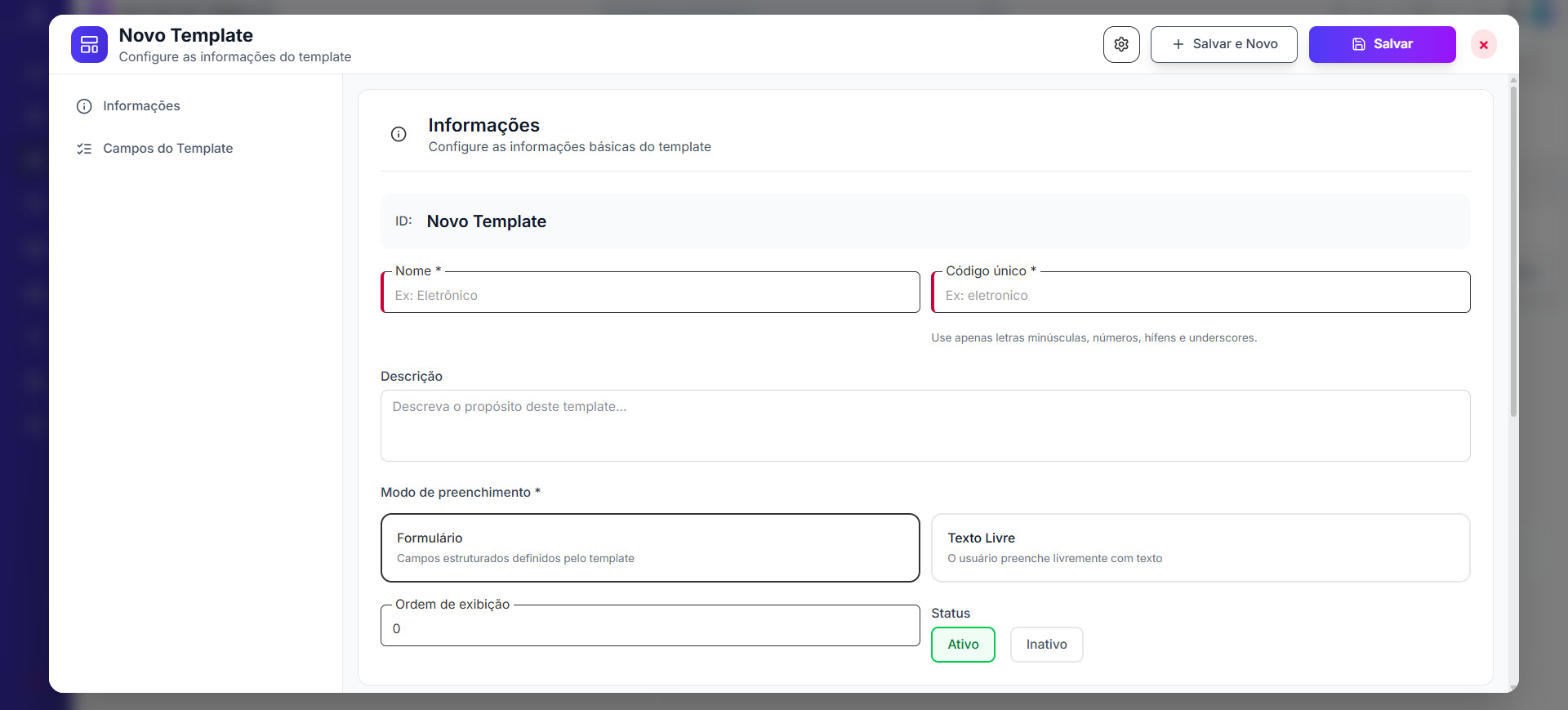Screen dimensions: 1568x710
Task: Focus the Código único input field
Action: 1201,295
